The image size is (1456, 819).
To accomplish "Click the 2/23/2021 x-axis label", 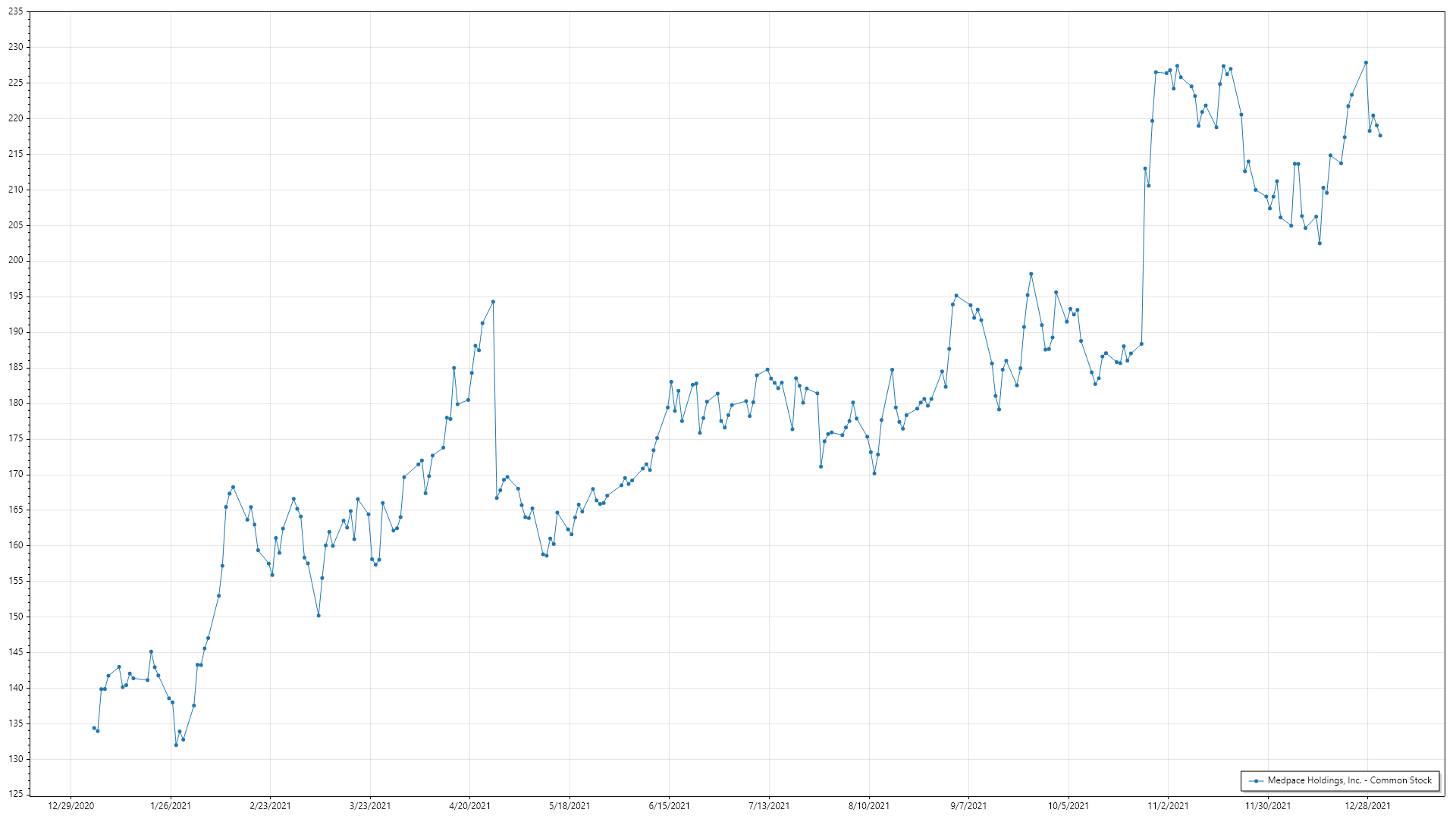I will (x=270, y=806).
